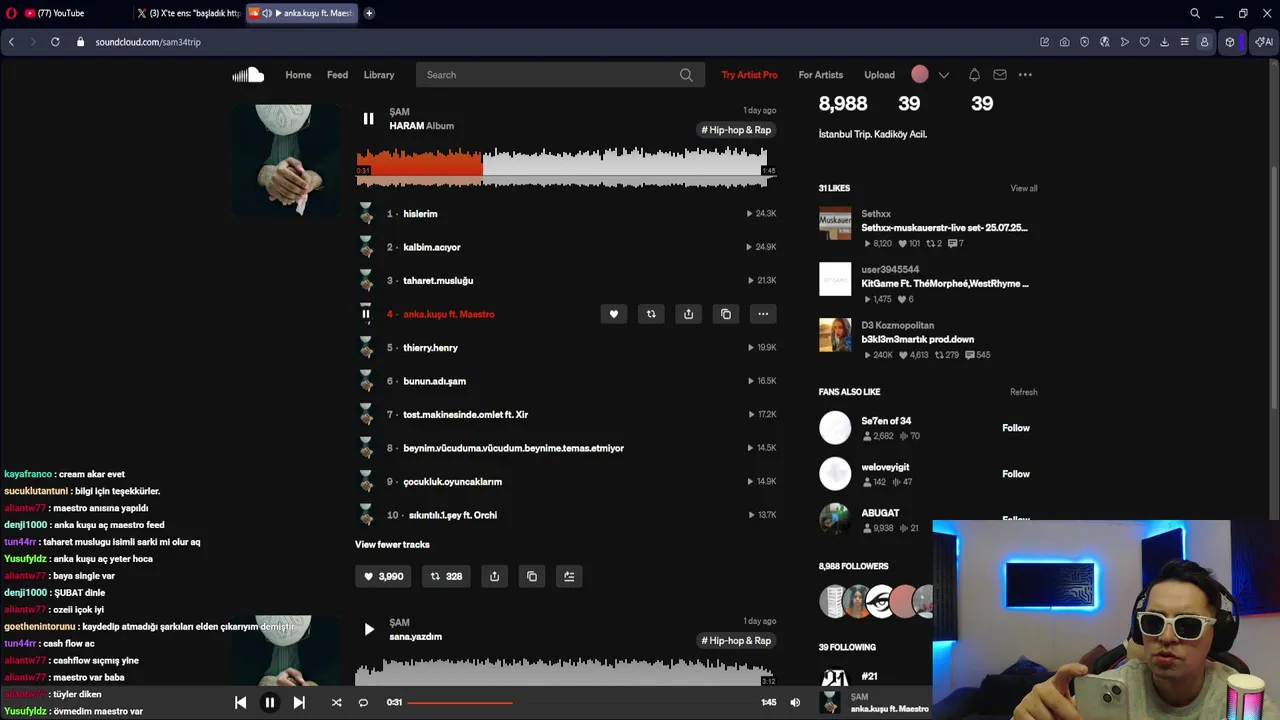The height and width of the screenshot is (720, 1280).
Task: Open the Try Artist Pro link
Action: click(749, 75)
